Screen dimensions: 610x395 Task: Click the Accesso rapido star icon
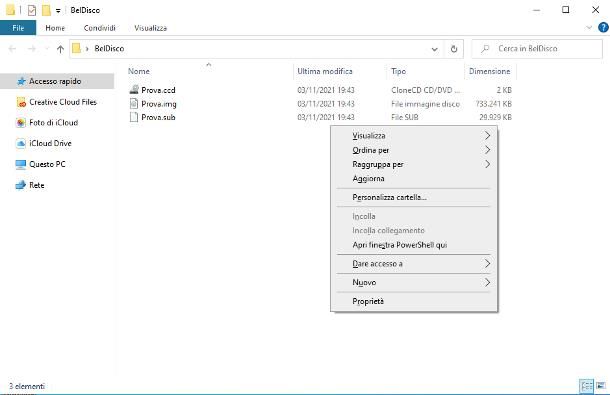(x=21, y=81)
